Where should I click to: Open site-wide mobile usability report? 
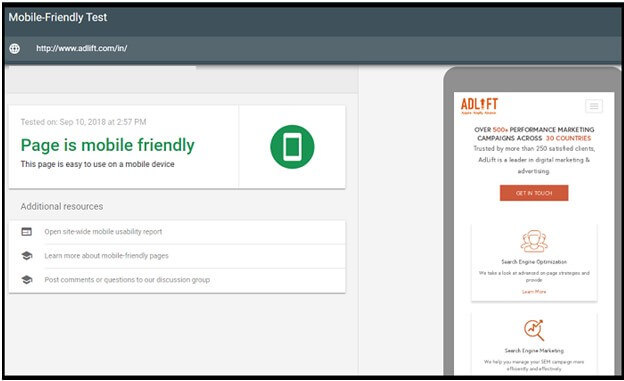click(x=103, y=232)
